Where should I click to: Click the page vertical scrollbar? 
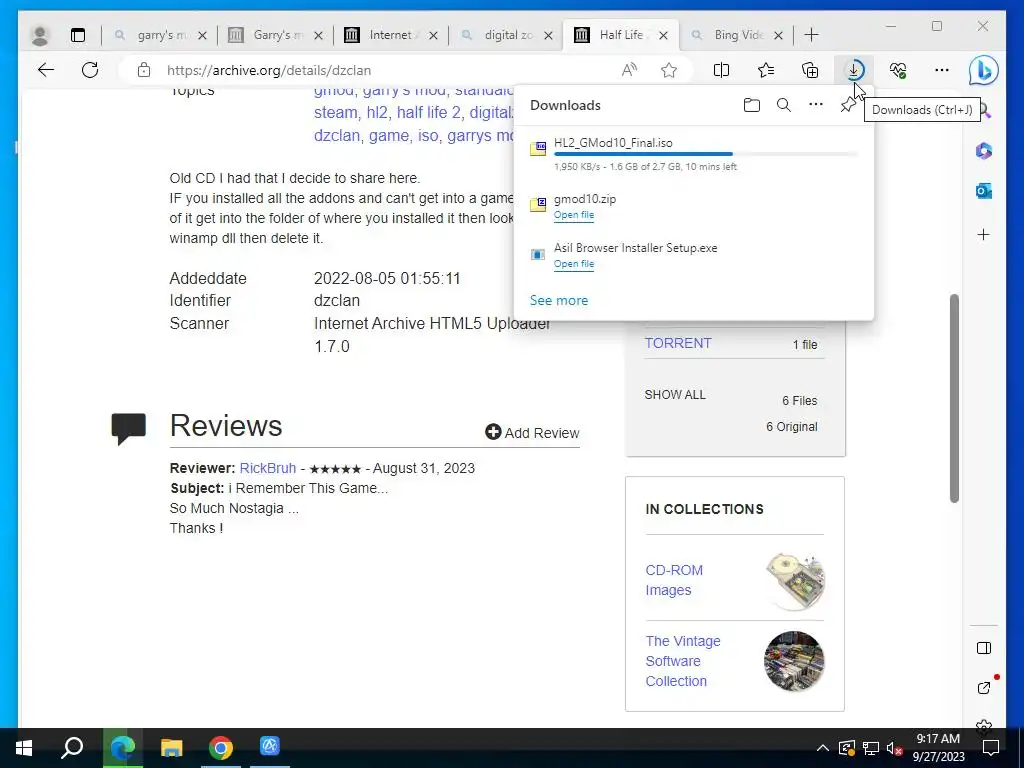(954, 398)
